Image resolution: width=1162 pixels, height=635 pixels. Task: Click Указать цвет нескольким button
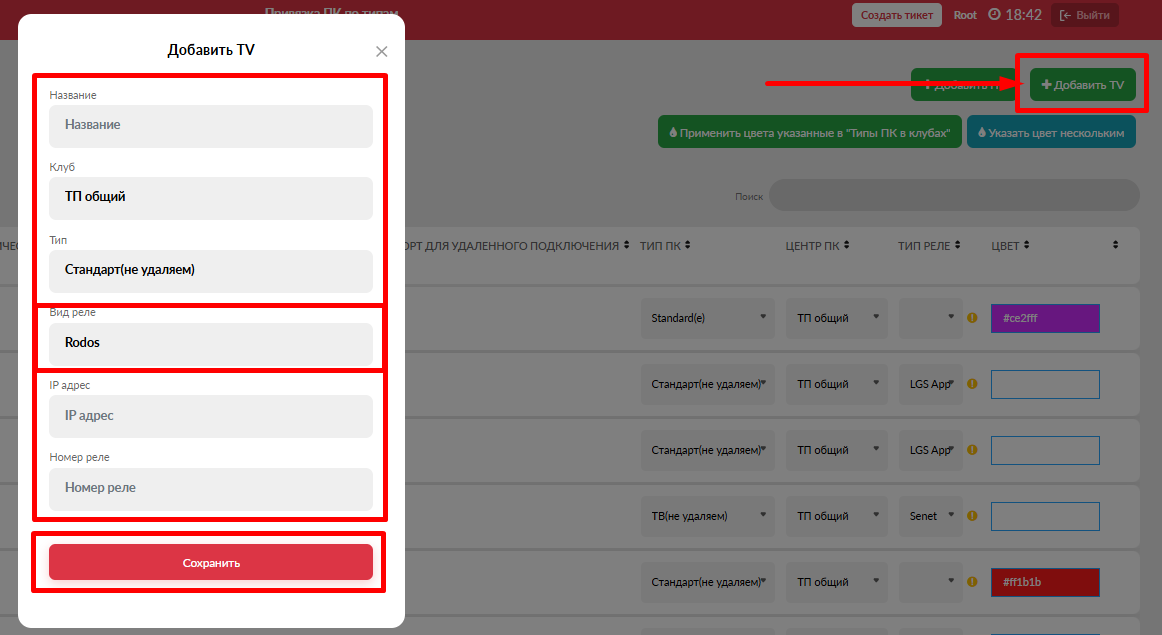click(x=1051, y=133)
